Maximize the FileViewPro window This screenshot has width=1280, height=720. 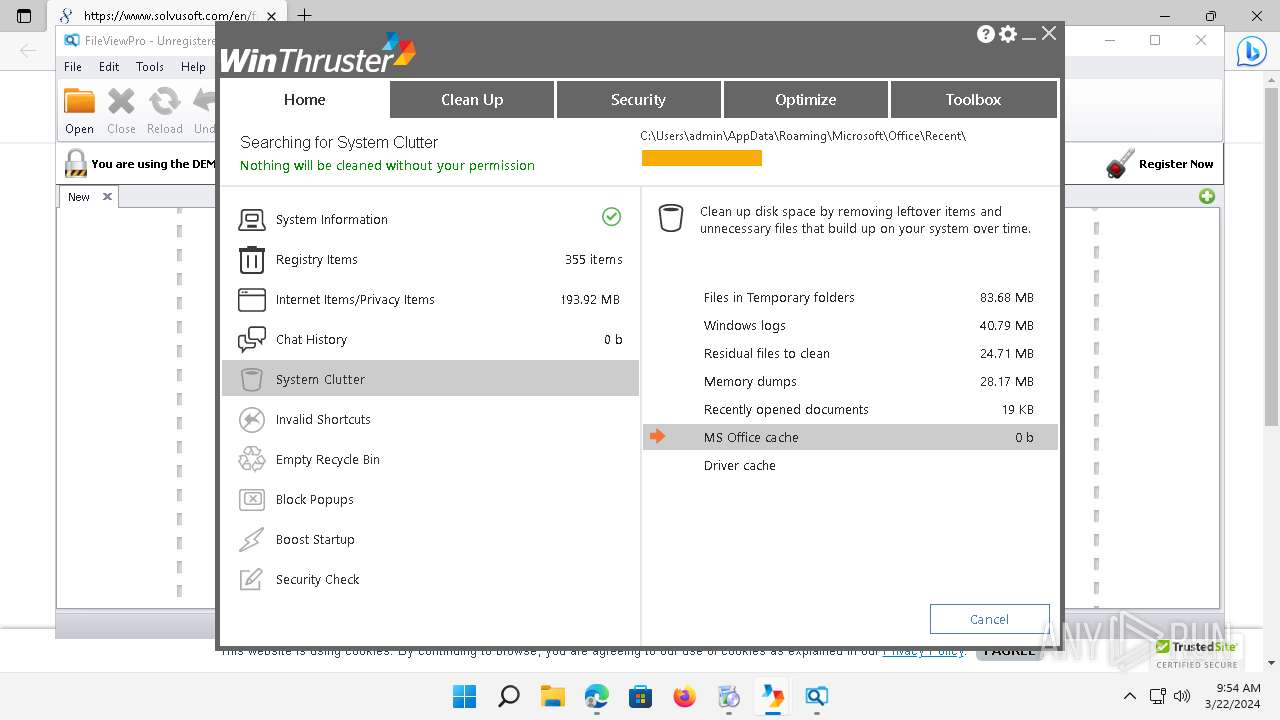point(1155,40)
